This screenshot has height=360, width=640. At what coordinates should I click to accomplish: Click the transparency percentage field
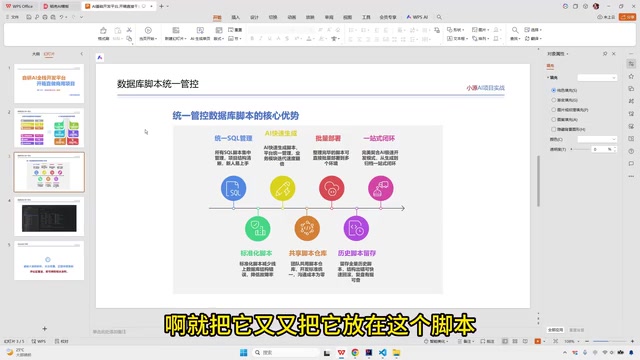[x=603, y=149]
